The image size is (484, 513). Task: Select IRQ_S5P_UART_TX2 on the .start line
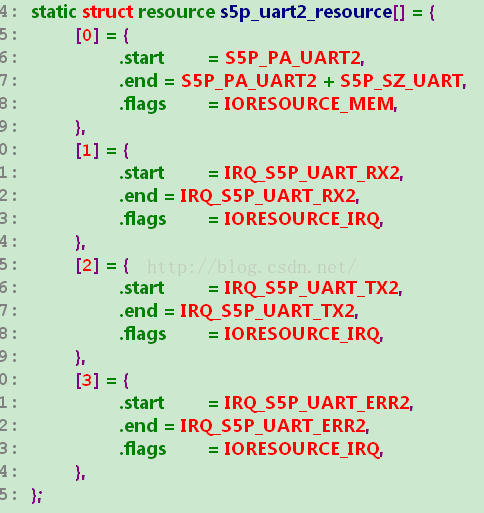pos(311,288)
